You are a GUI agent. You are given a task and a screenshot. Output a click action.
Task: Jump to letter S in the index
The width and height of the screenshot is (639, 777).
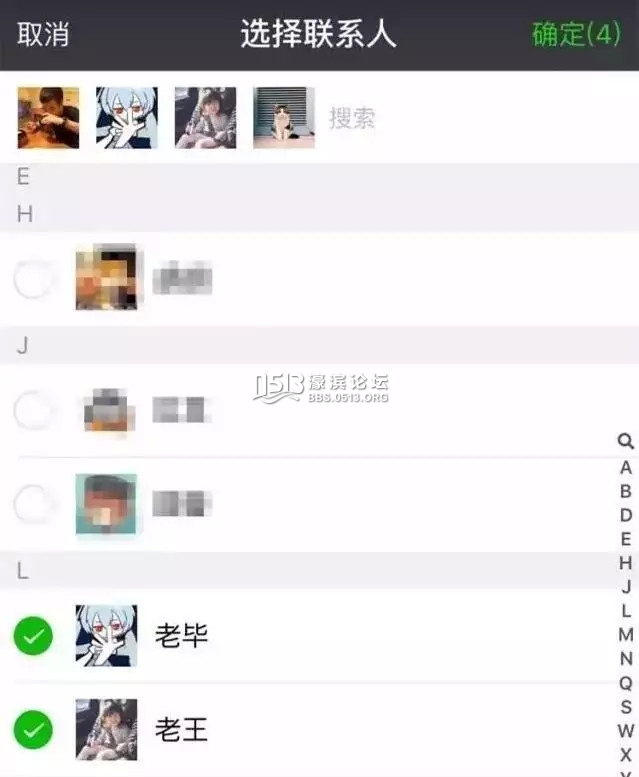[626, 707]
